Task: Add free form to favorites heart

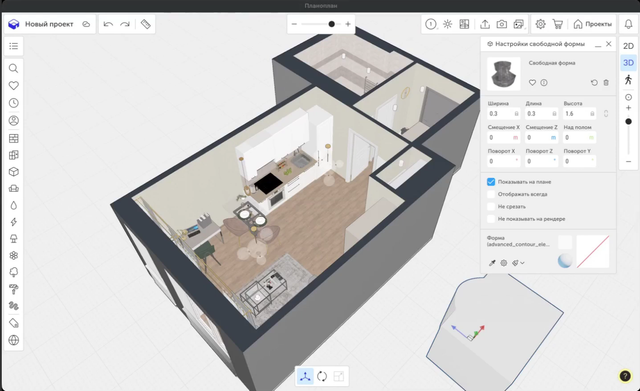Action: (x=532, y=82)
